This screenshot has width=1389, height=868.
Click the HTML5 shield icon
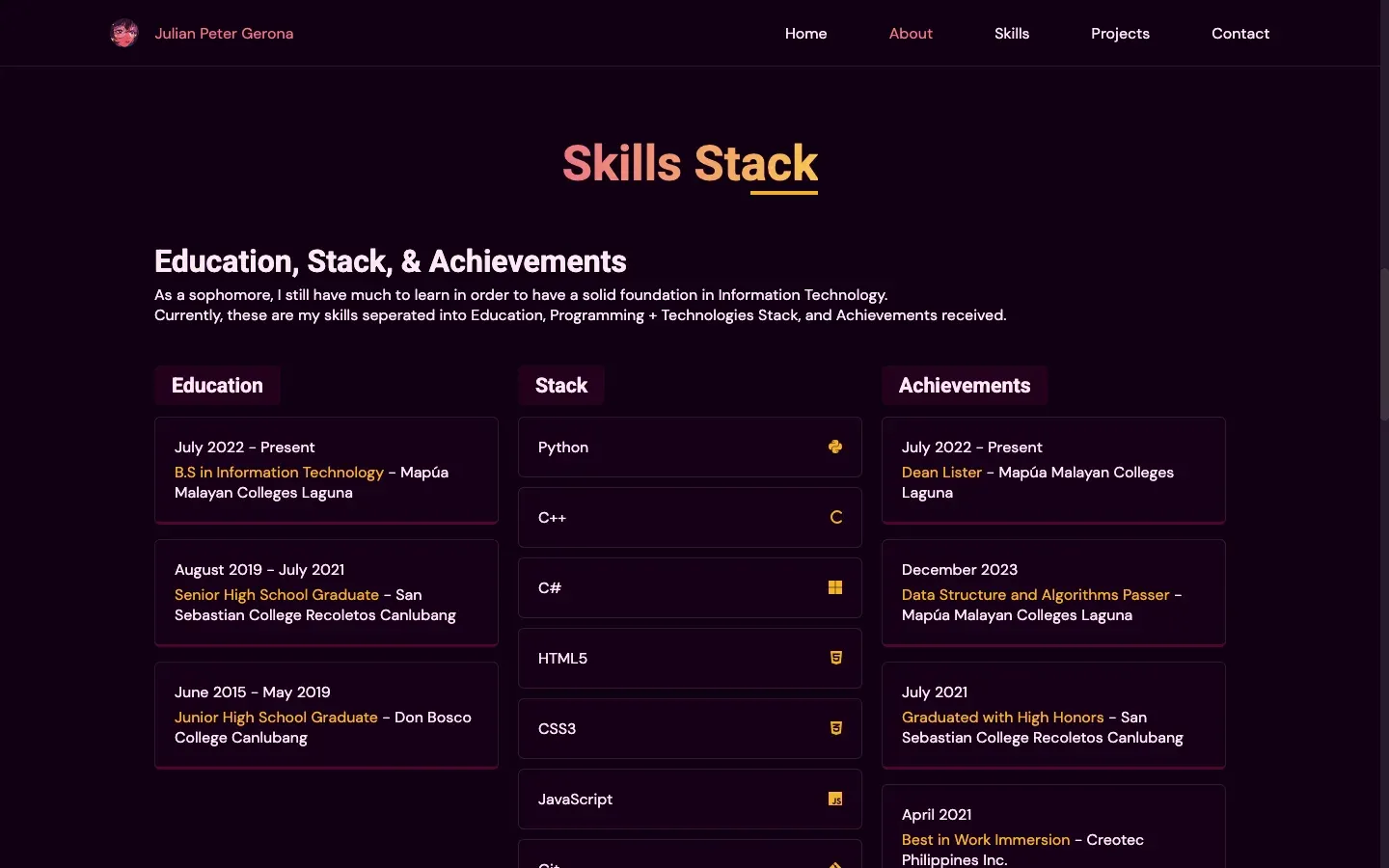[x=835, y=658]
